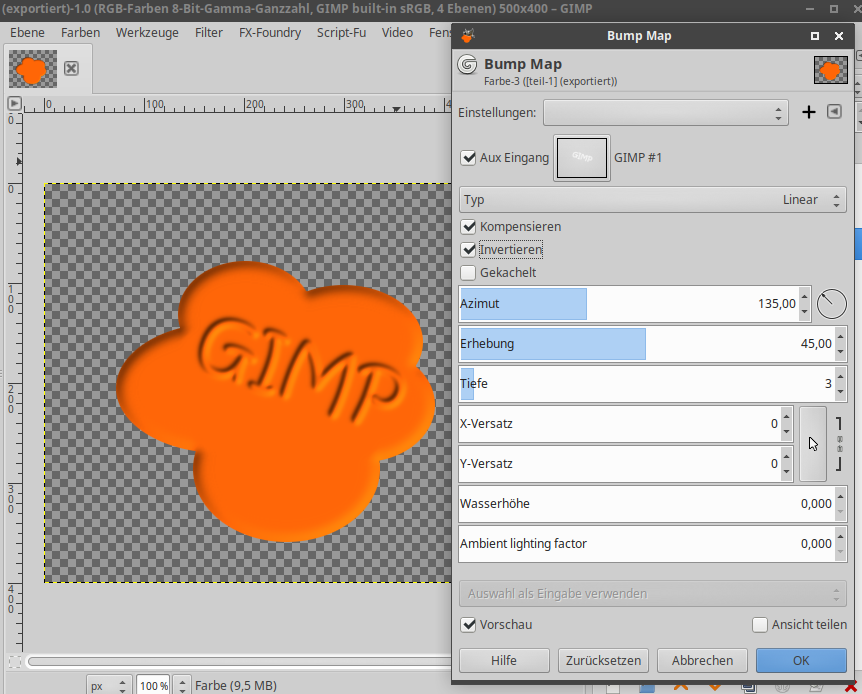Open the FX-Foundry menu

[x=270, y=32]
